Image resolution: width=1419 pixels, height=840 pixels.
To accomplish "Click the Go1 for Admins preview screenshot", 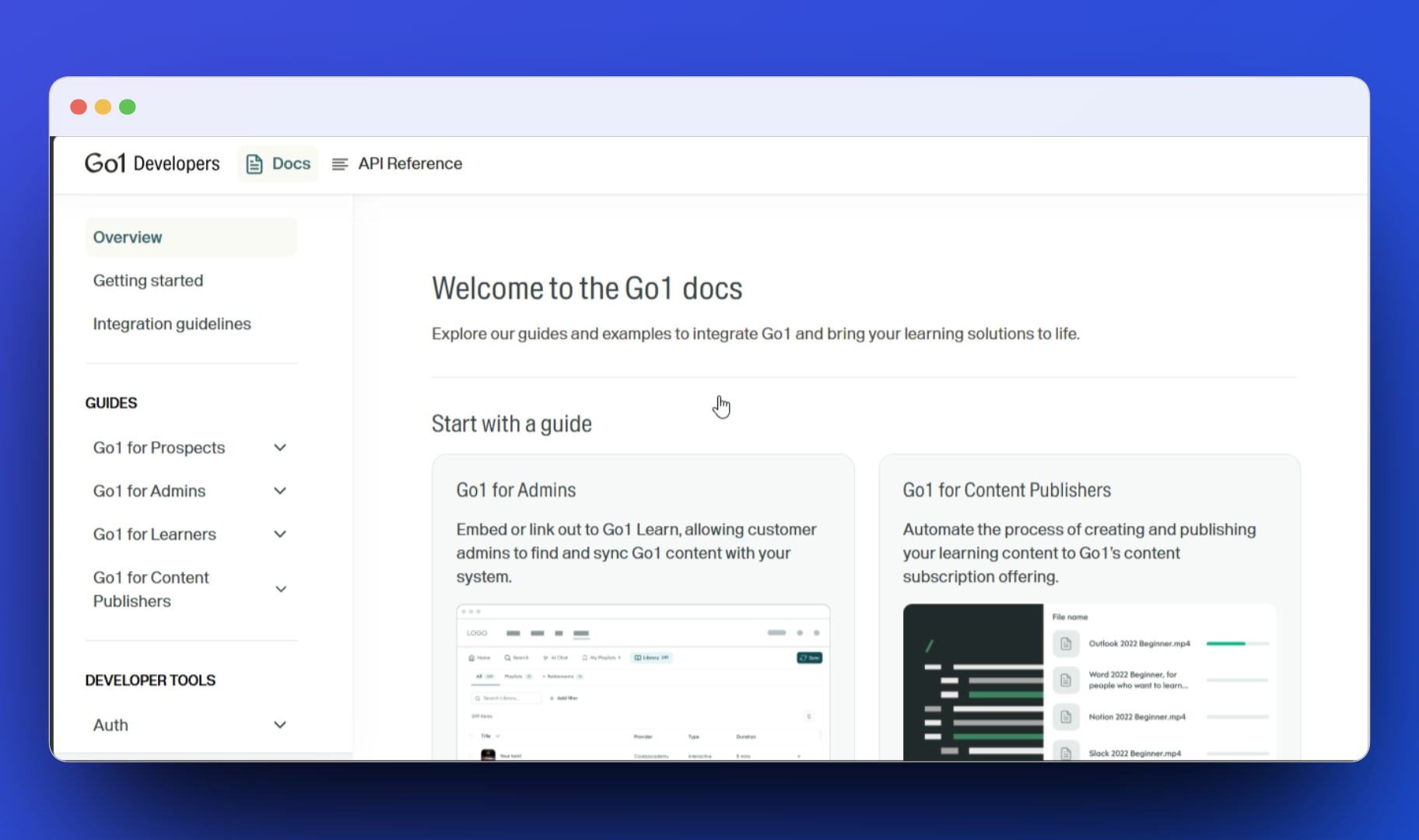I will click(x=643, y=682).
